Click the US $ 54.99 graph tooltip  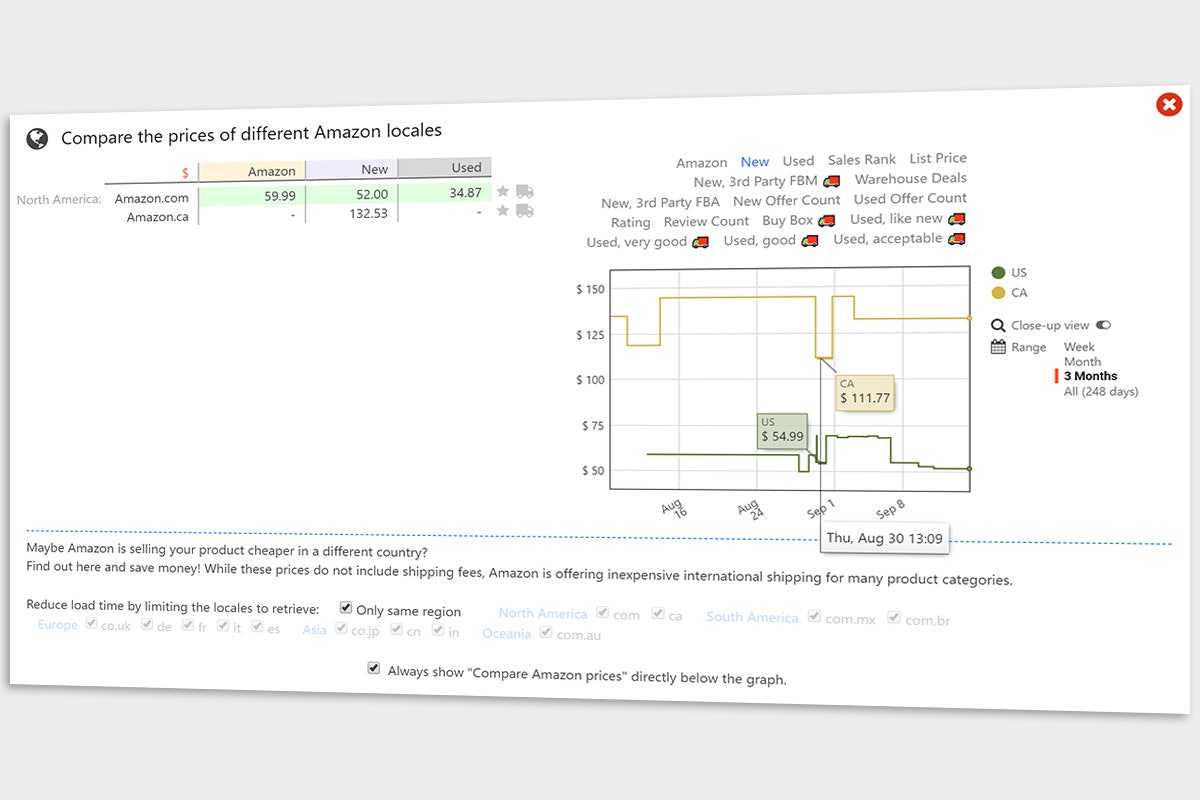pyautogui.click(x=781, y=430)
